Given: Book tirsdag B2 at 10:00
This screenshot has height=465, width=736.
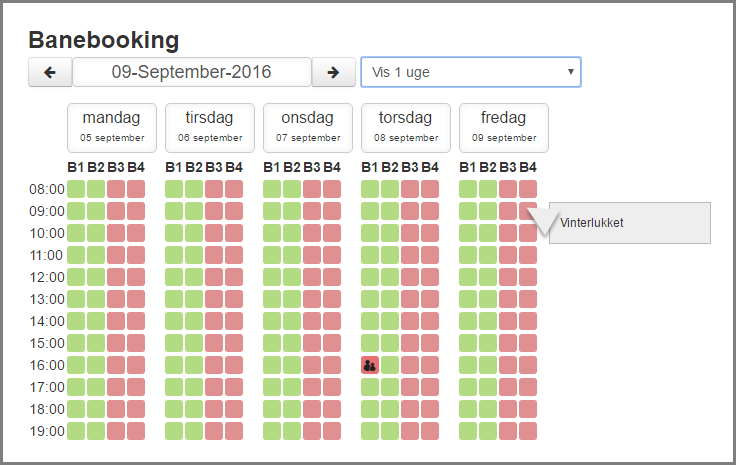Looking at the screenshot, I should tap(194, 233).
